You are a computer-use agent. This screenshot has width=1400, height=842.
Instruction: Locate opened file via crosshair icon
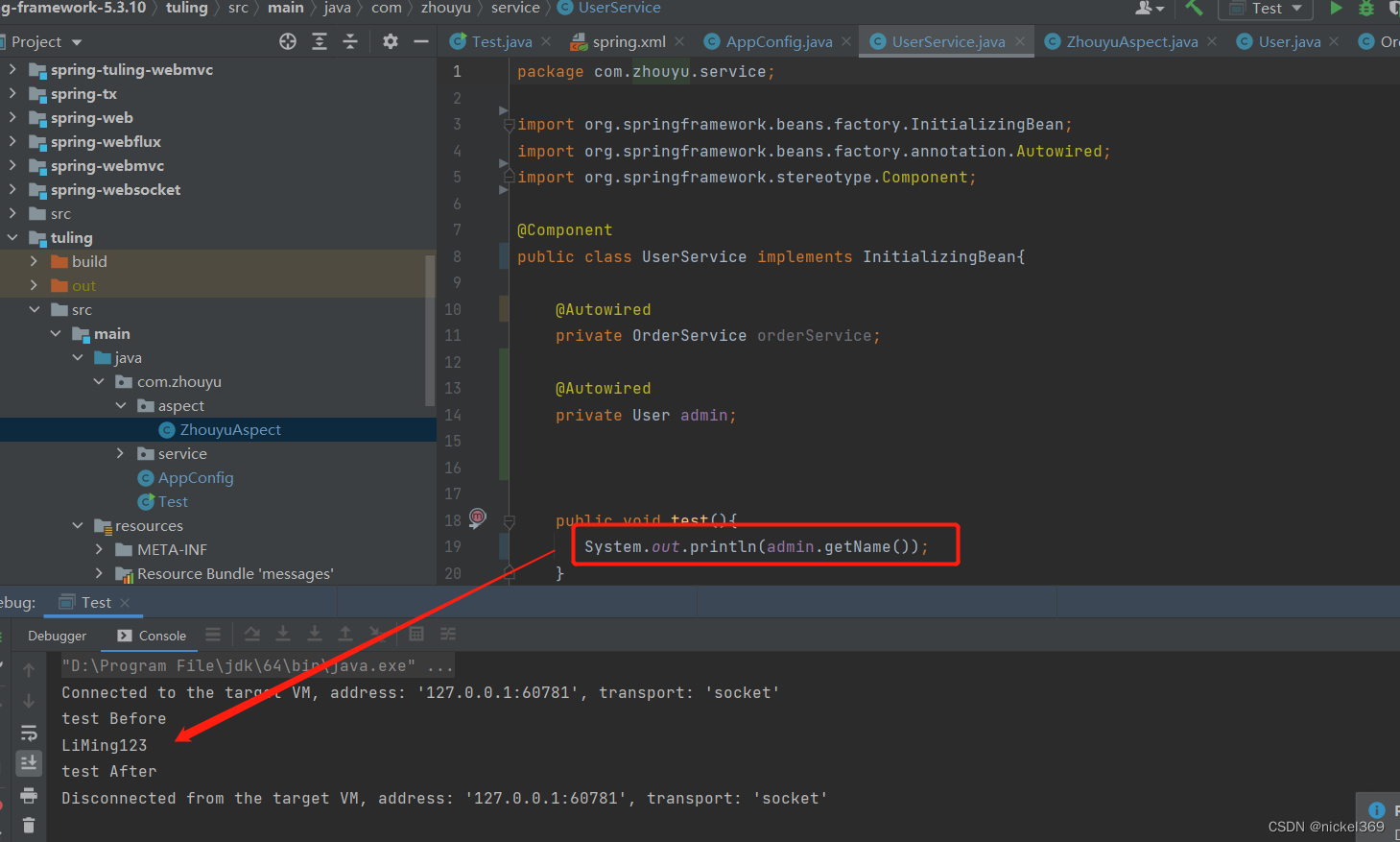288,41
